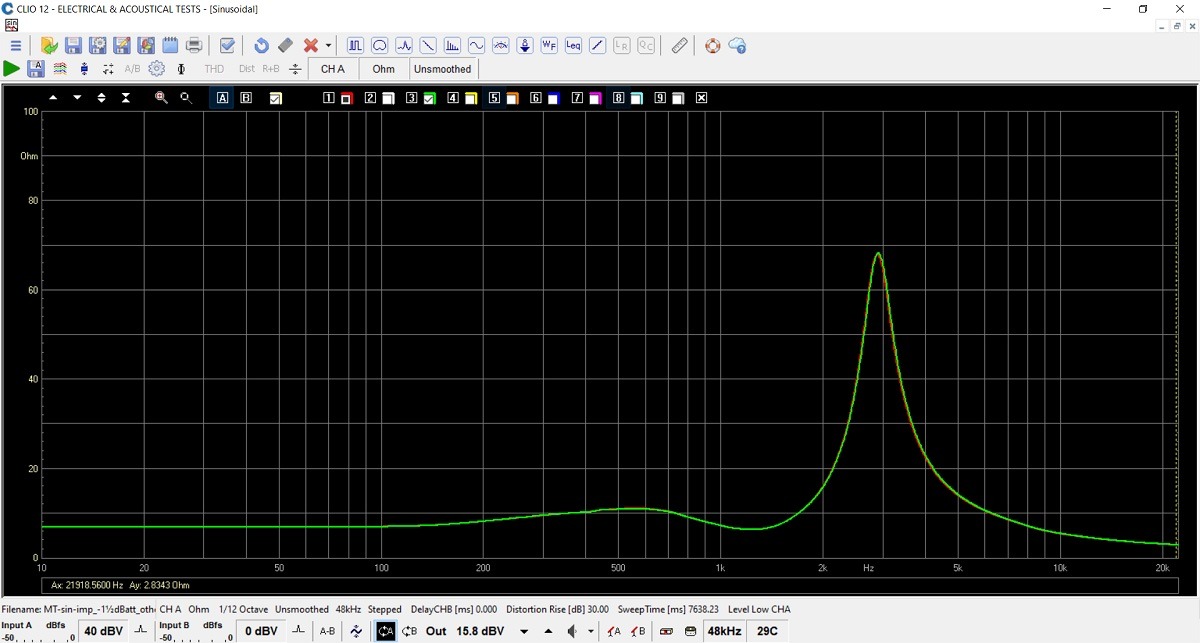
Task: Expand the arrow next to red X
Action: pyautogui.click(x=328, y=46)
